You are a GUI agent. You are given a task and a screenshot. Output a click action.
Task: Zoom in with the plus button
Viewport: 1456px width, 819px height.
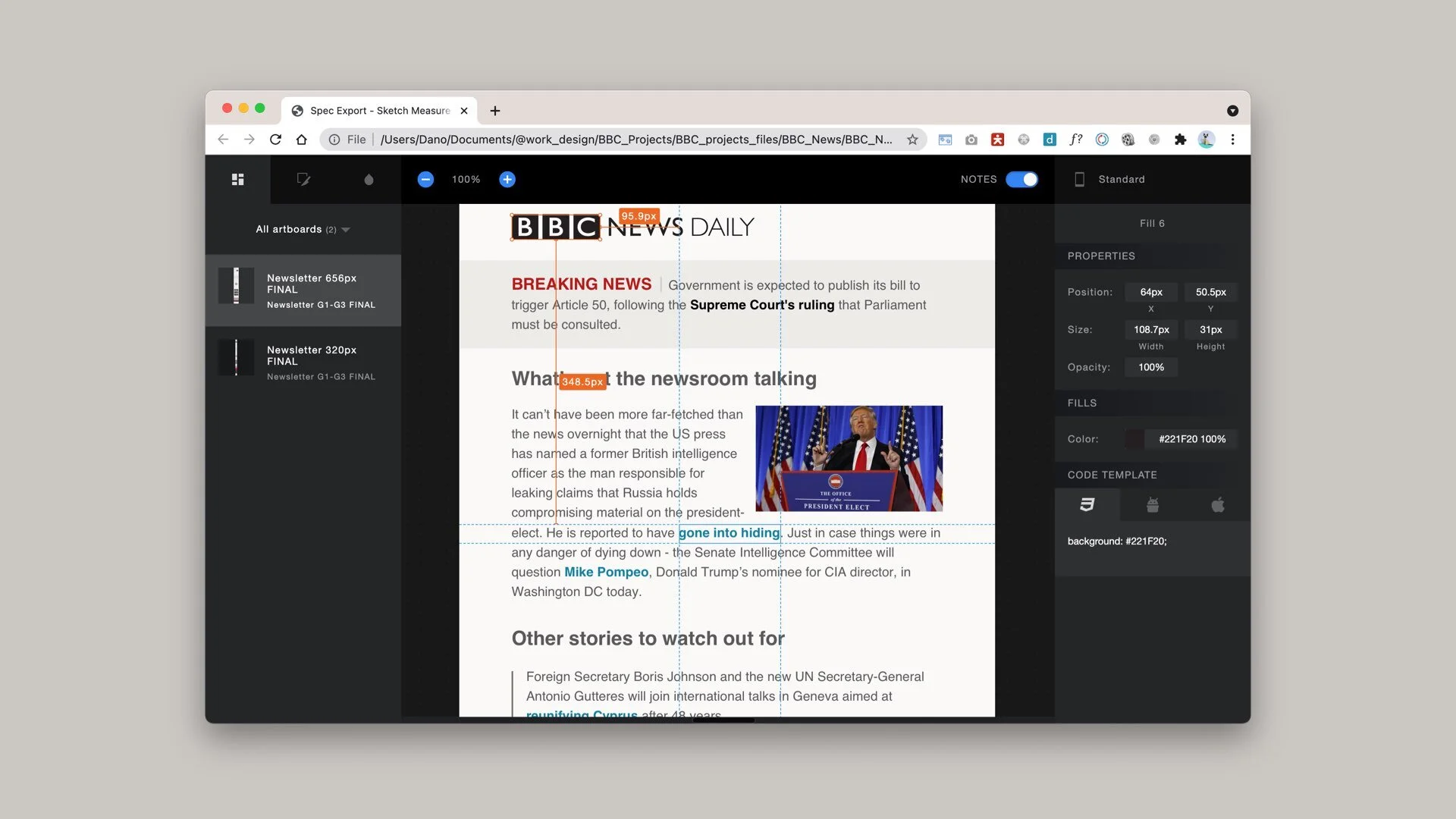(507, 180)
